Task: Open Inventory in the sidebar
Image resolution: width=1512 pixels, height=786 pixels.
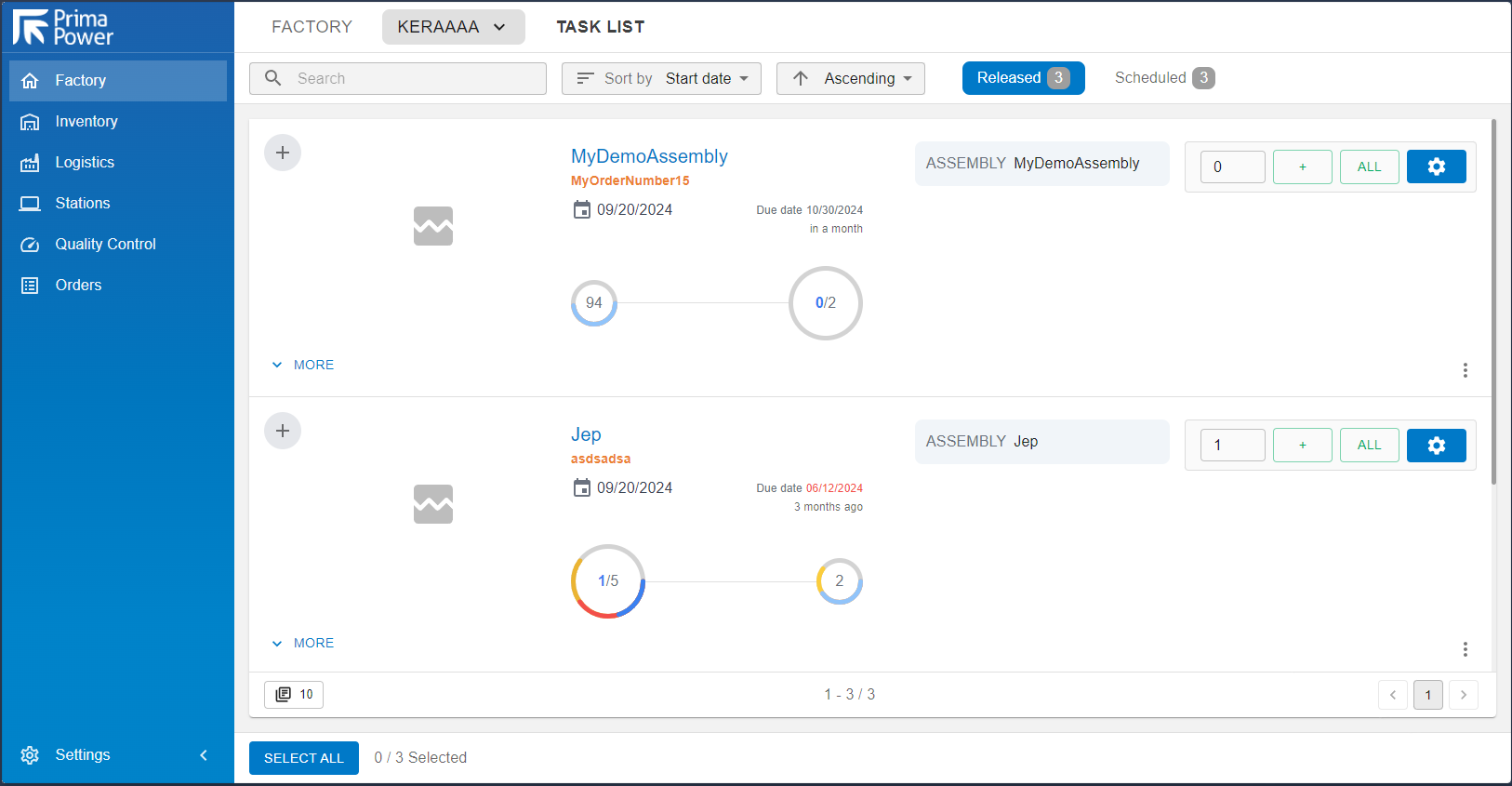Action: pos(86,122)
